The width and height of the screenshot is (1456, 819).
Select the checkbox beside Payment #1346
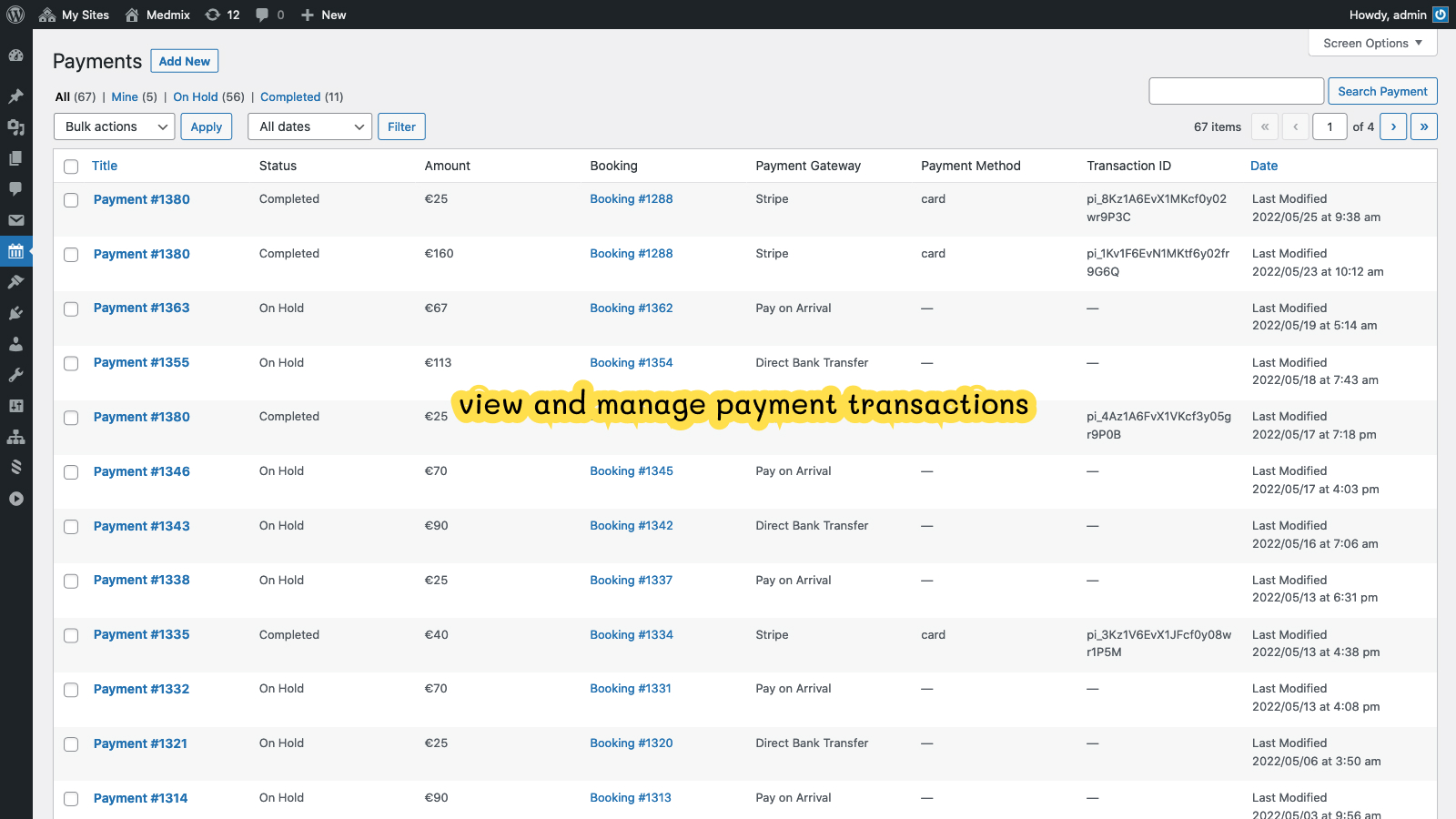(x=71, y=472)
